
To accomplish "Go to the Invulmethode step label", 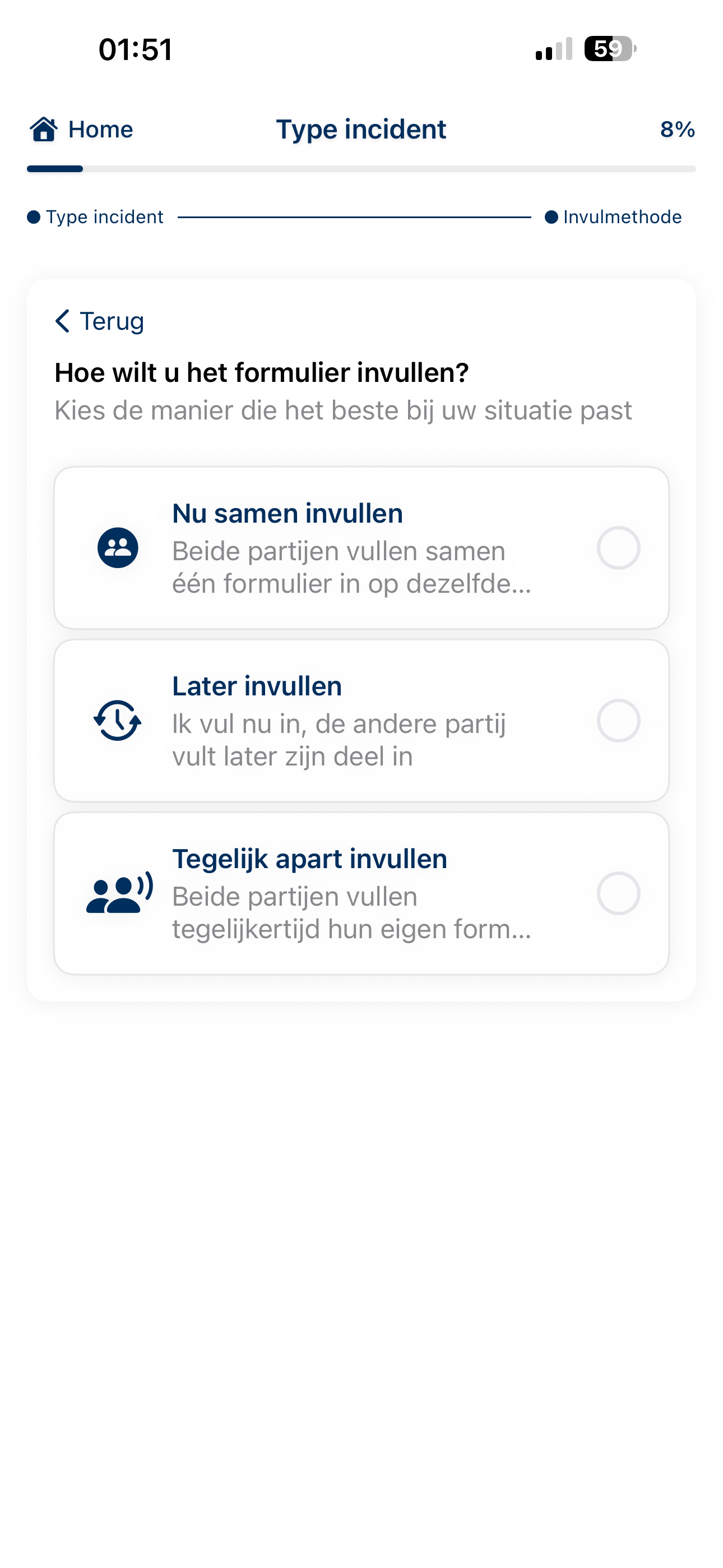I will pyautogui.click(x=622, y=216).
